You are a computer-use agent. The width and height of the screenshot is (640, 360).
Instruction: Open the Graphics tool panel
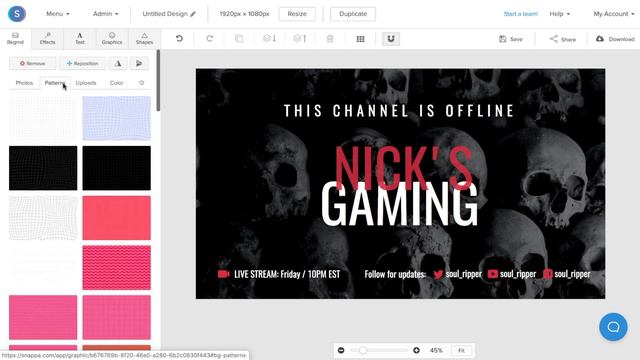coord(112,39)
